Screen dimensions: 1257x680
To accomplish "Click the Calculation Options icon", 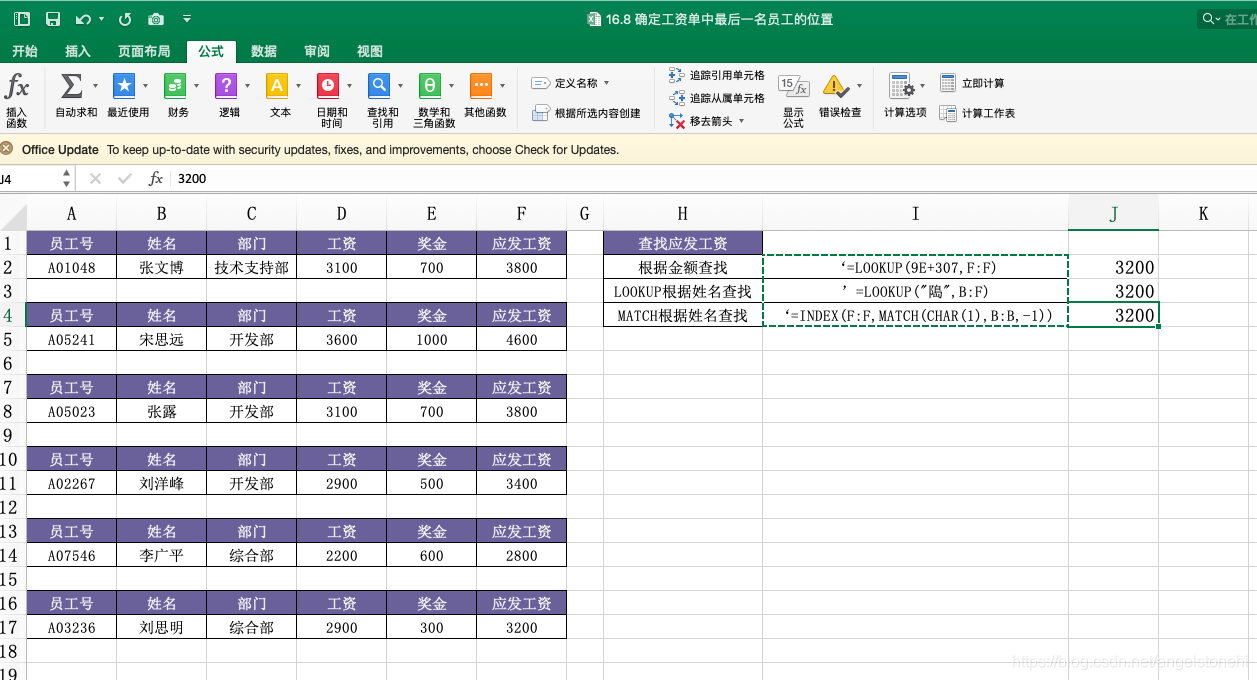I will tap(901, 87).
